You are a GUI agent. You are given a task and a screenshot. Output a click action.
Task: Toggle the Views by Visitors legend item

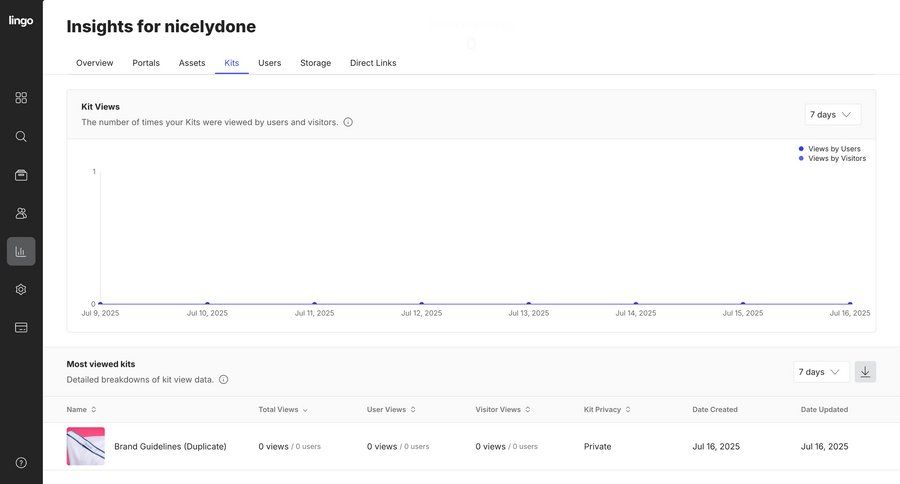pyautogui.click(x=836, y=158)
